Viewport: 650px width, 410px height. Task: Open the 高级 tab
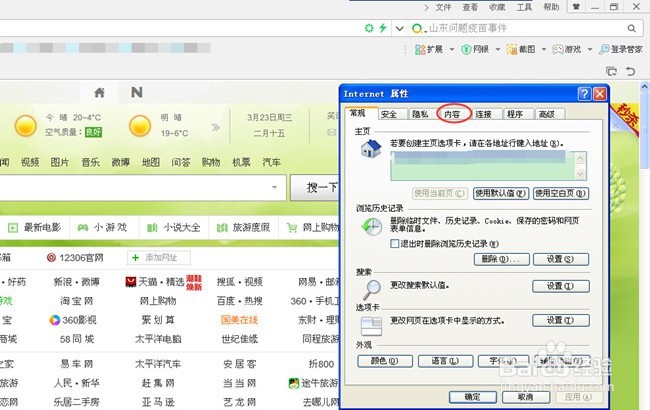tap(546, 114)
